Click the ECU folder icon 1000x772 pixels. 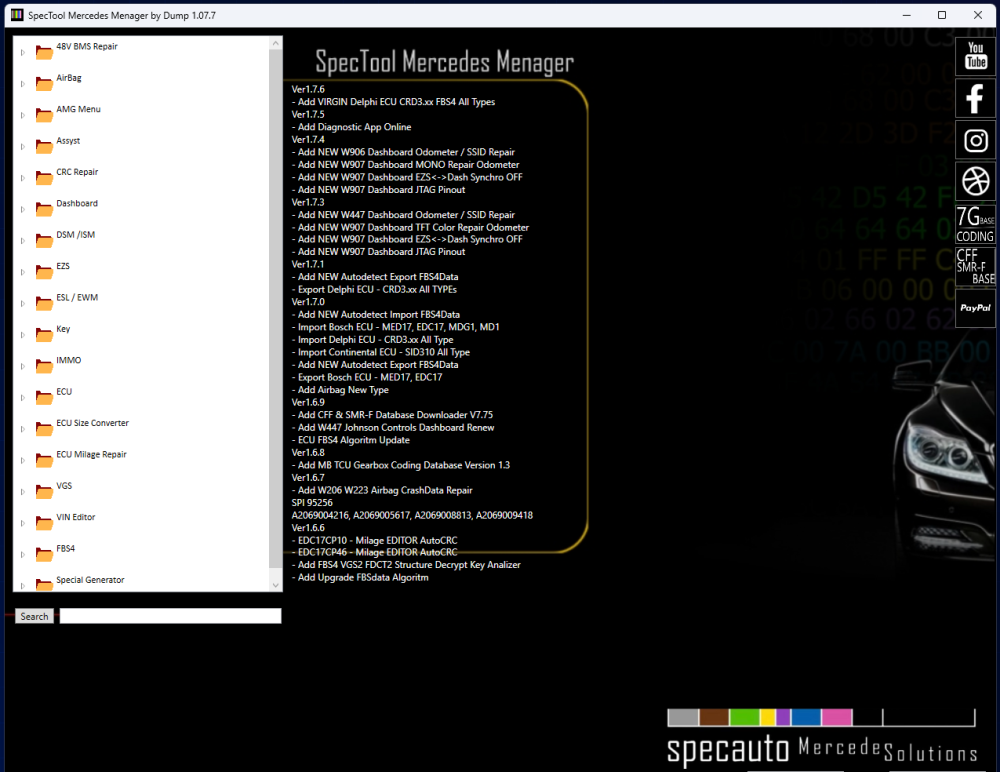coord(44,397)
